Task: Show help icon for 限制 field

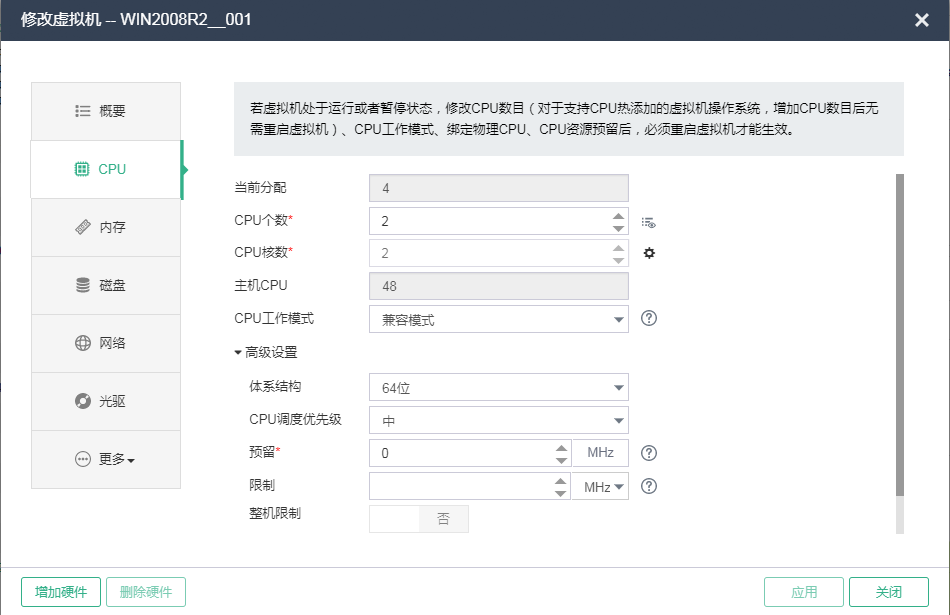Action: tap(649, 486)
